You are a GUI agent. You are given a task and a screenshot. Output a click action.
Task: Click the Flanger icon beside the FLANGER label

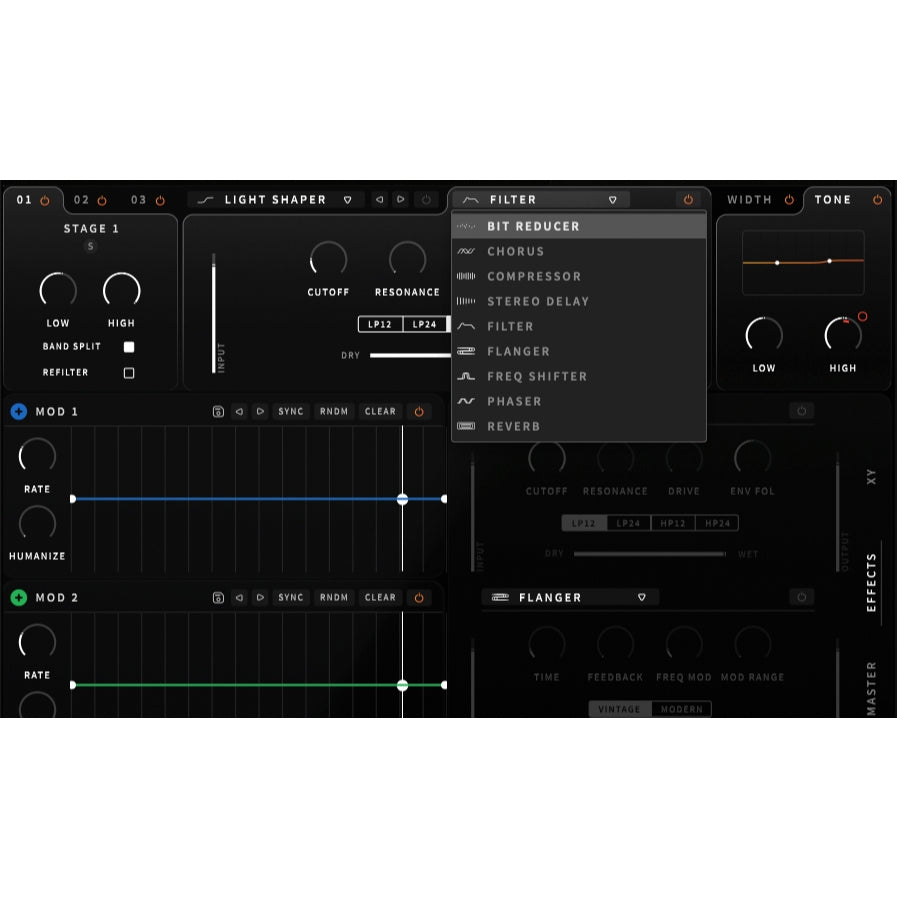coord(500,597)
